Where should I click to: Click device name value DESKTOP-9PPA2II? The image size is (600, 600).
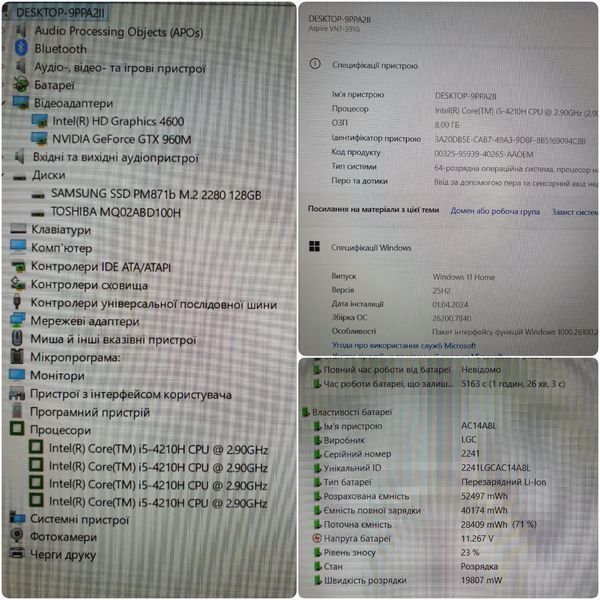pos(465,96)
